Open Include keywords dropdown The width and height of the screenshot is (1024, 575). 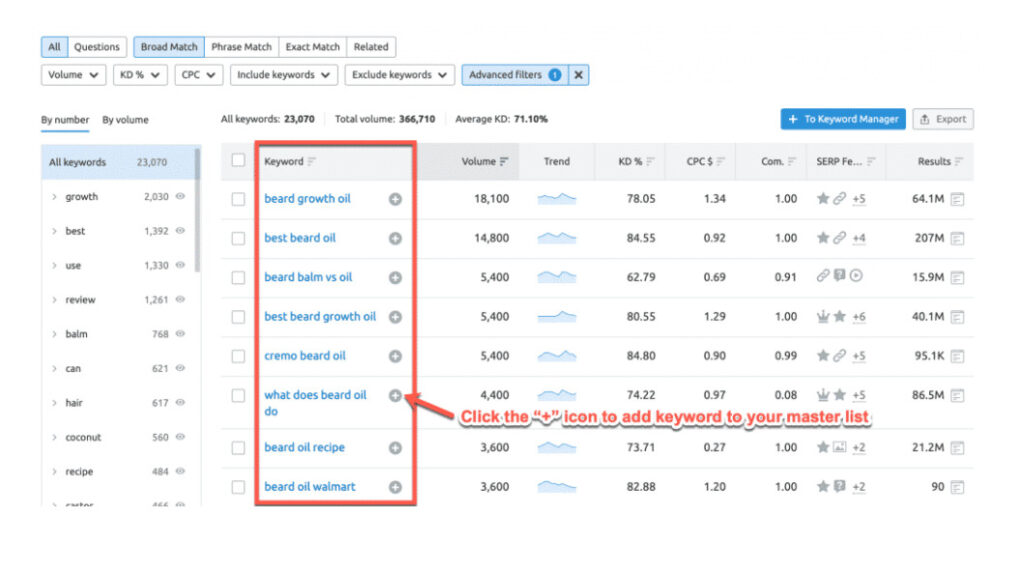click(283, 75)
